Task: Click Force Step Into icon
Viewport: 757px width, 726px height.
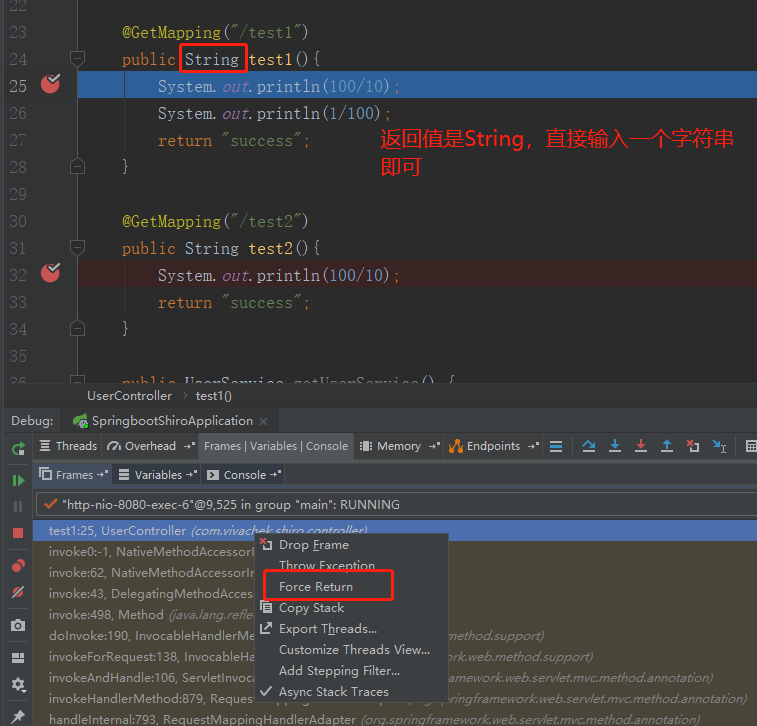Action: coord(641,446)
